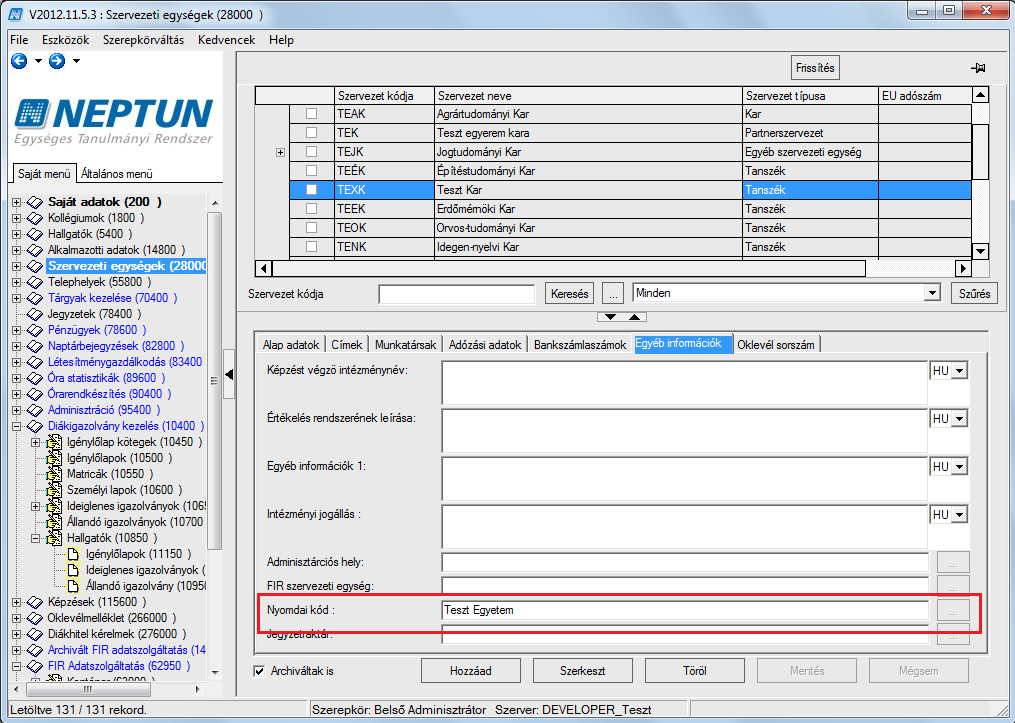Image resolution: width=1015 pixels, height=723 pixels.
Task: Click the Neptun app icon in title bar
Action: click(16, 14)
